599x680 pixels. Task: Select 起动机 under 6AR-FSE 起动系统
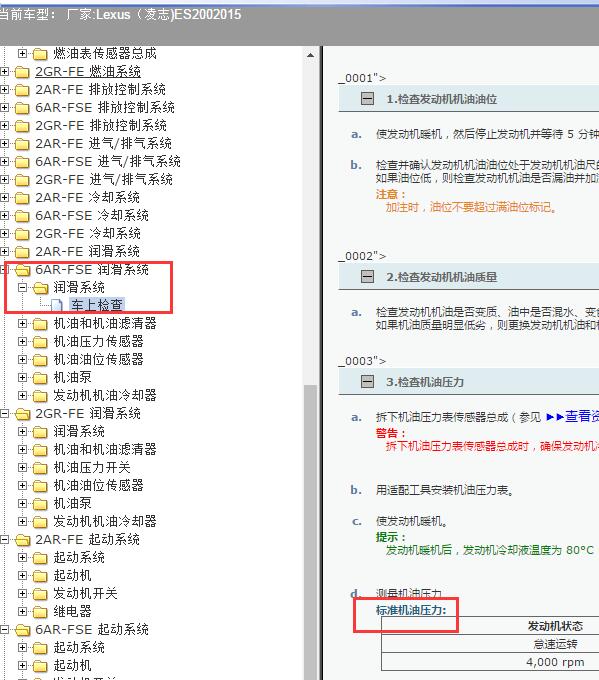pyautogui.click(x=72, y=665)
